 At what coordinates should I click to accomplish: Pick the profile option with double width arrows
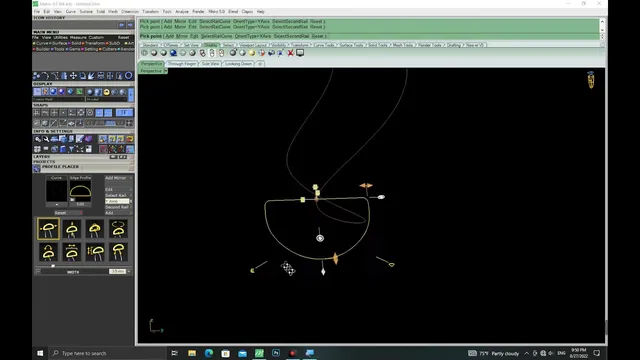(72, 252)
